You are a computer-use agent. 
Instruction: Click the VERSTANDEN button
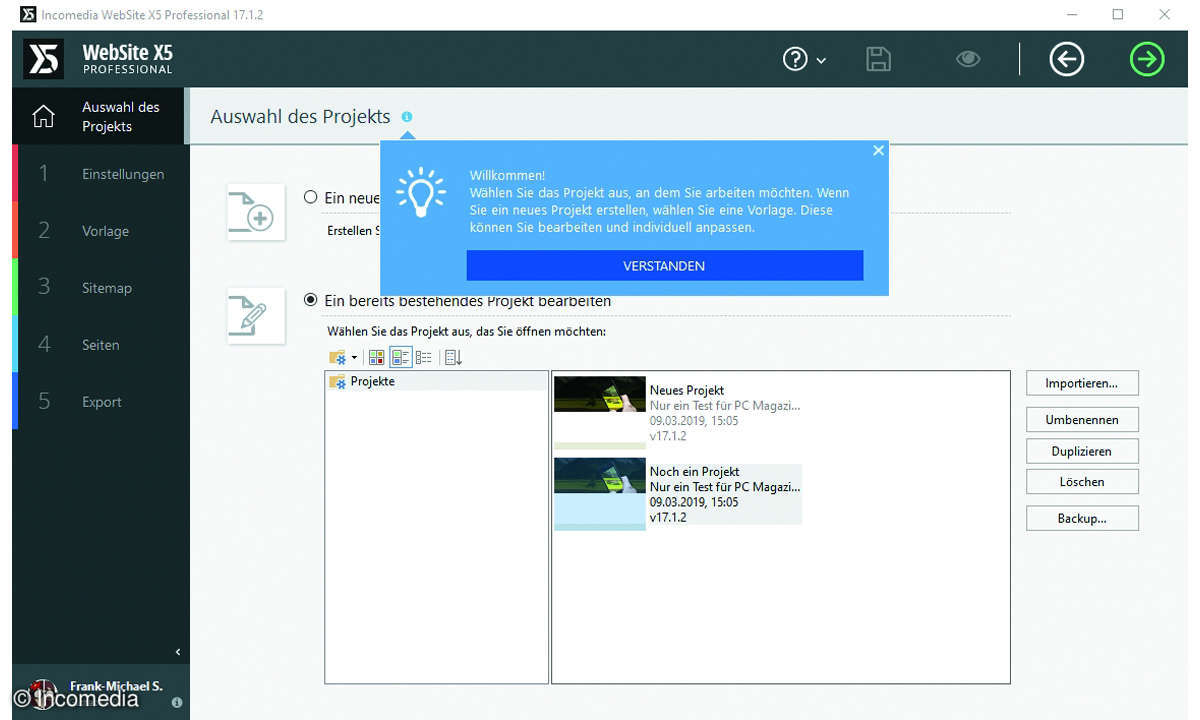click(664, 266)
